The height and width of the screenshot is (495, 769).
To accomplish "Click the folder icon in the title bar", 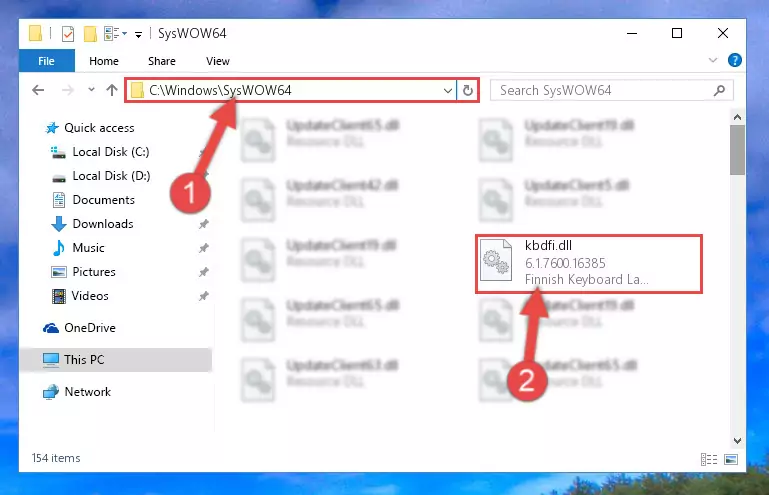I will click(35, 33).
